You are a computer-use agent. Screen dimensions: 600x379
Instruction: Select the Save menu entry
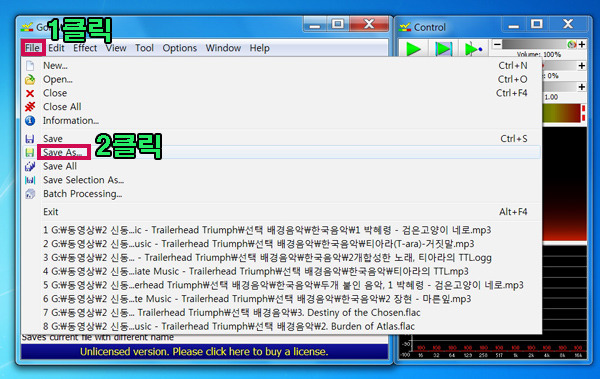tap(281, 139)
